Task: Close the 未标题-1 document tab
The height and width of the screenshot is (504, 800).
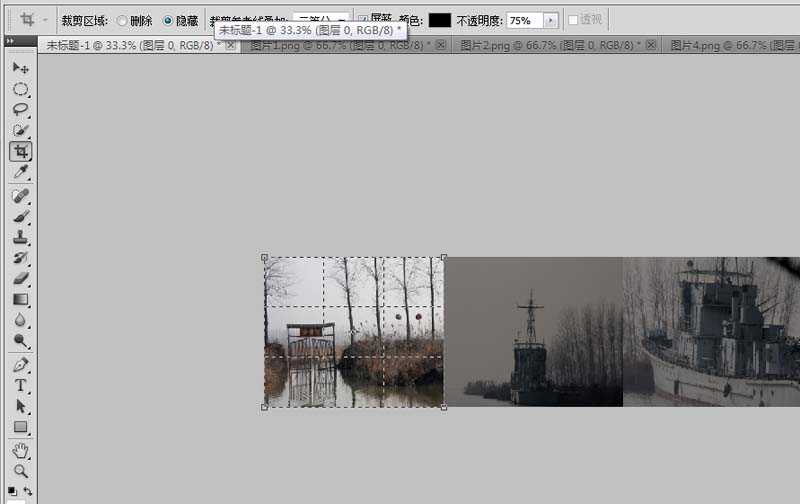Action: pyautogui.click(x=231, y=45)
